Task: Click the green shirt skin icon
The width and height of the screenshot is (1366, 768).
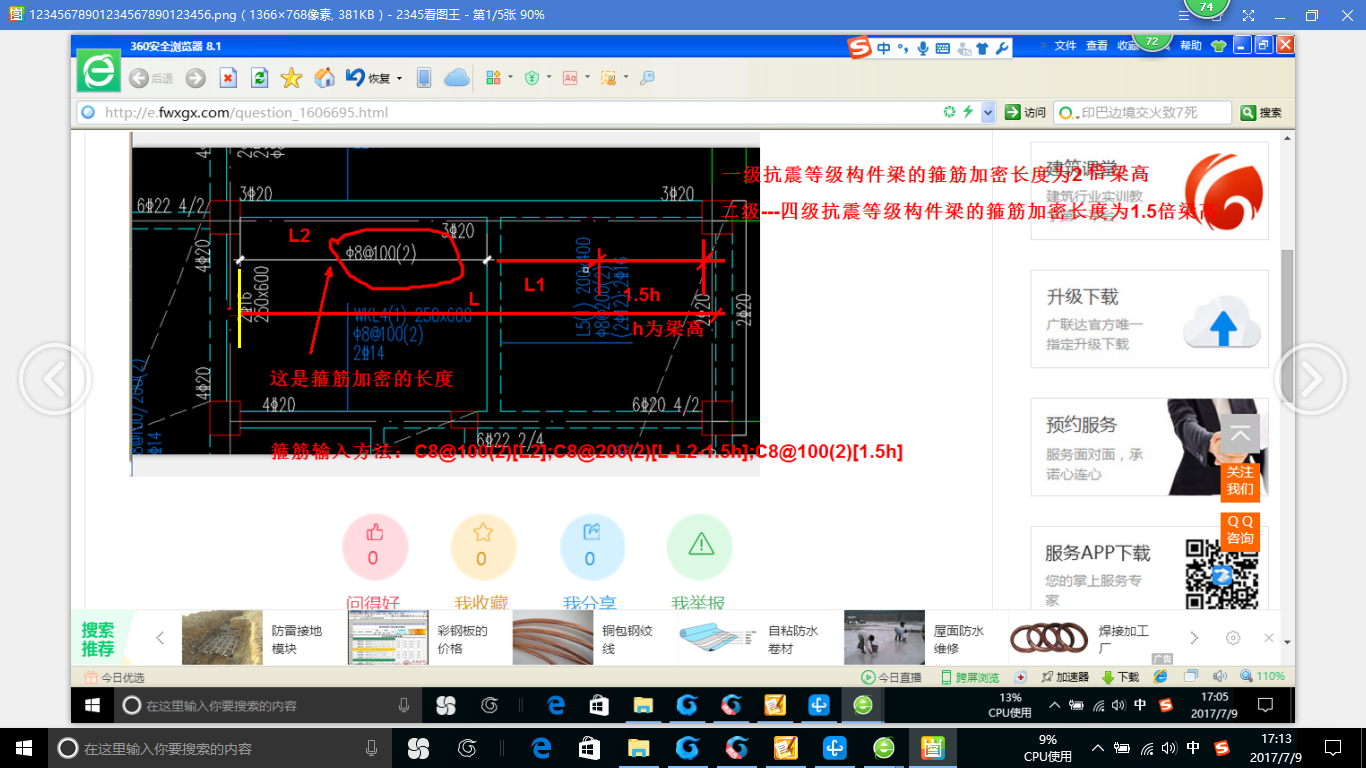Action: (x=1218, y=46)
